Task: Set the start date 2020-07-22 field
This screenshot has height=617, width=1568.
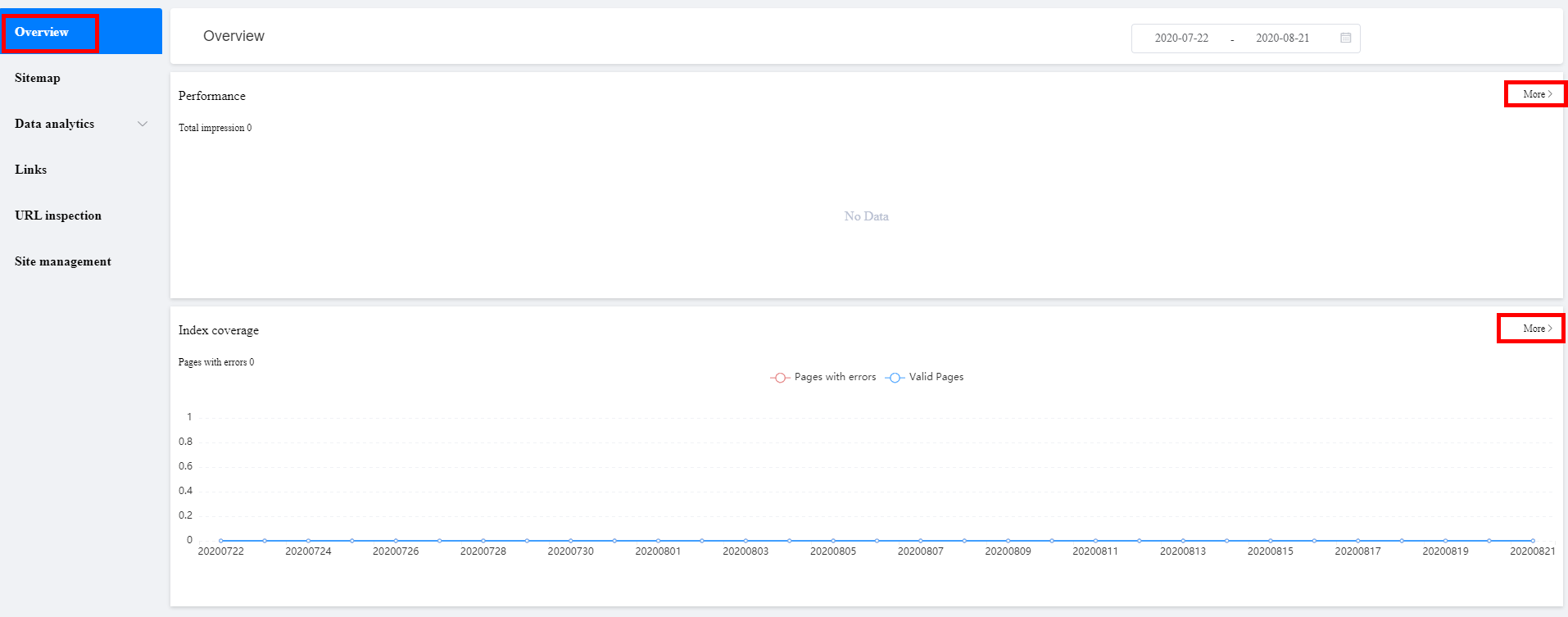Action: (1181, 38)
